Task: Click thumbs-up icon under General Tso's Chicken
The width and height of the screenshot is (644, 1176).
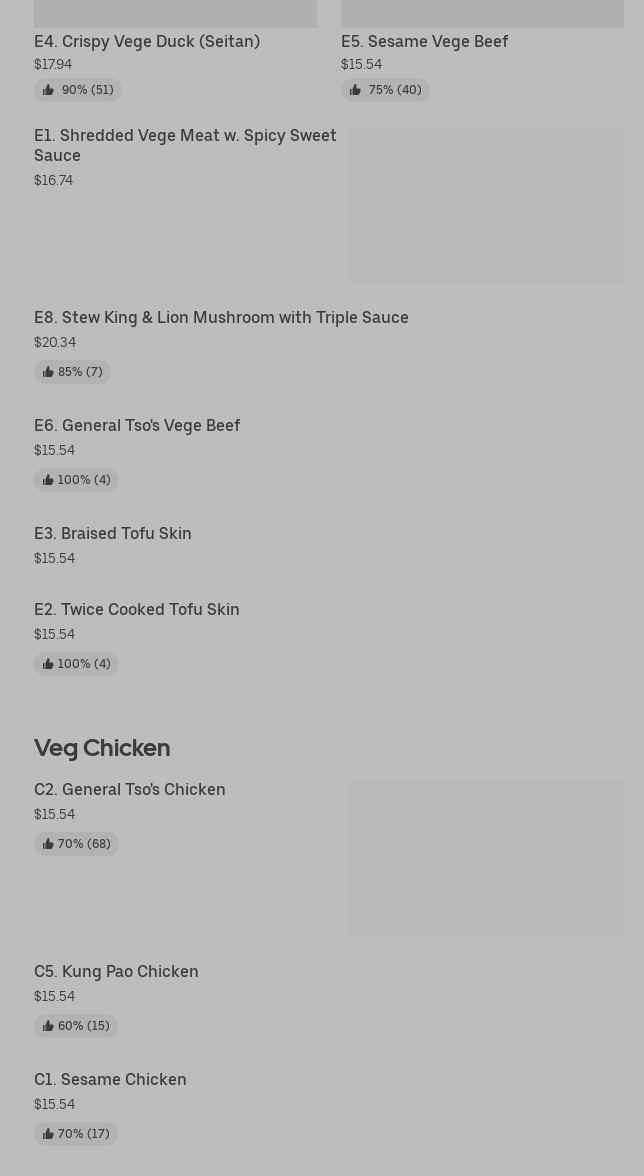Action: 48,844
